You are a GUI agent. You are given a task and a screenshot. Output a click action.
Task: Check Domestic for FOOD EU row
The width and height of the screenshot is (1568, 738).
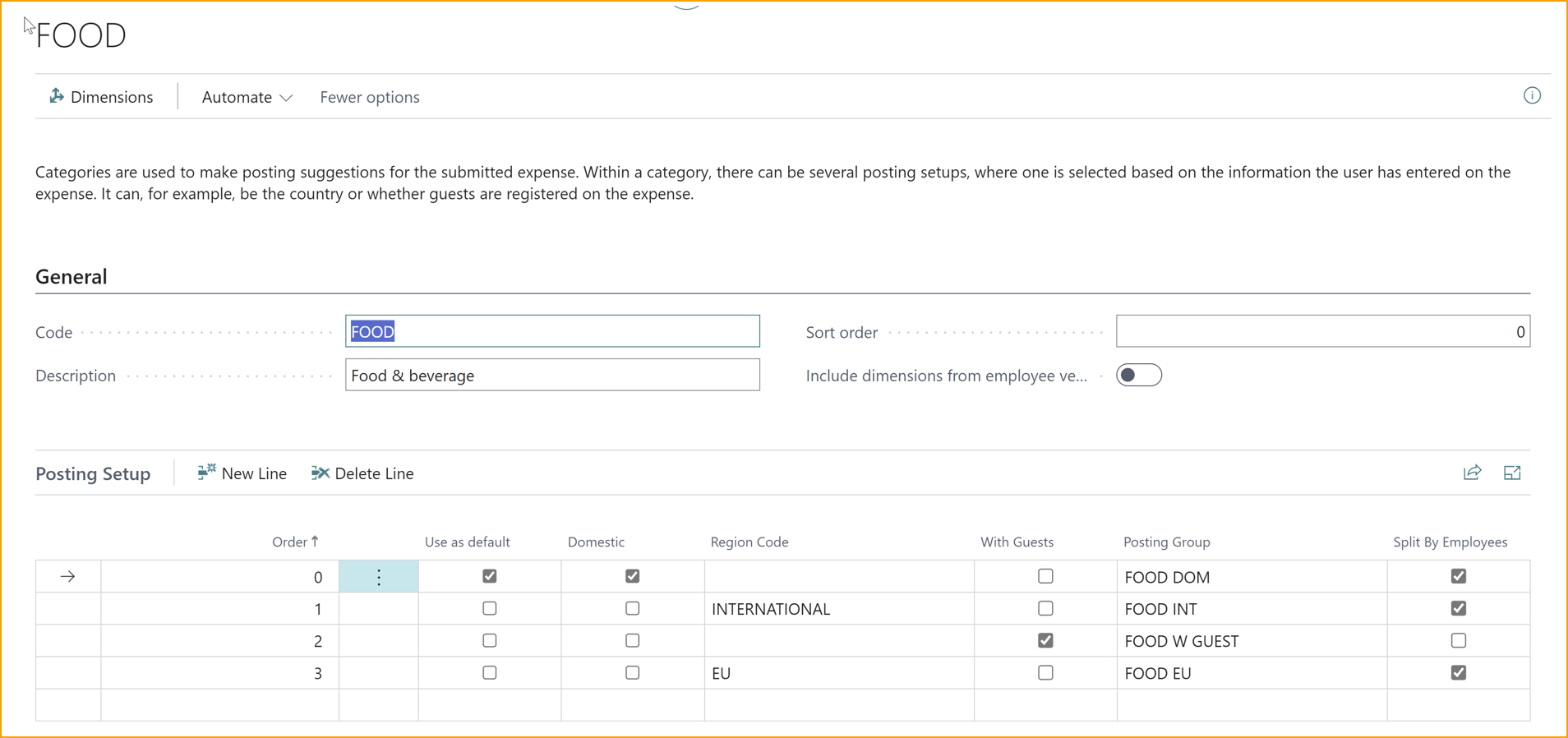[632, 672]
